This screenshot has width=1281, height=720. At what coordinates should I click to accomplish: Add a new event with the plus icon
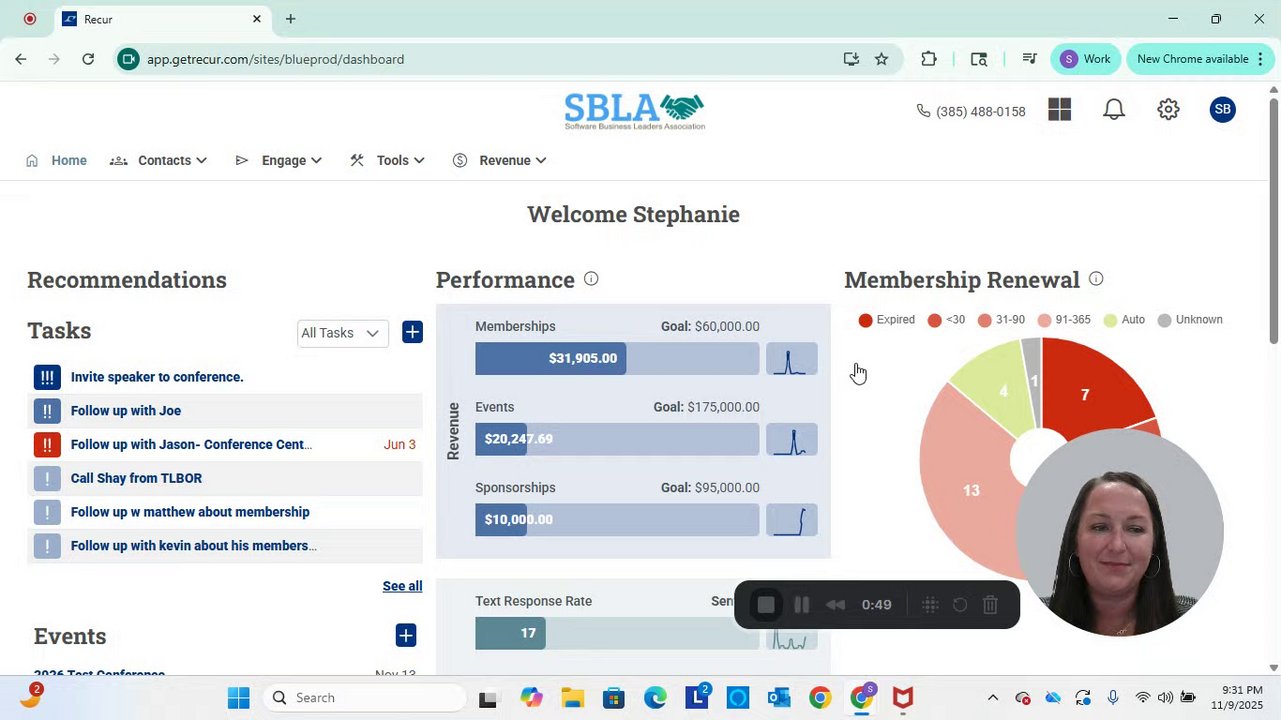tap(405, 635)
